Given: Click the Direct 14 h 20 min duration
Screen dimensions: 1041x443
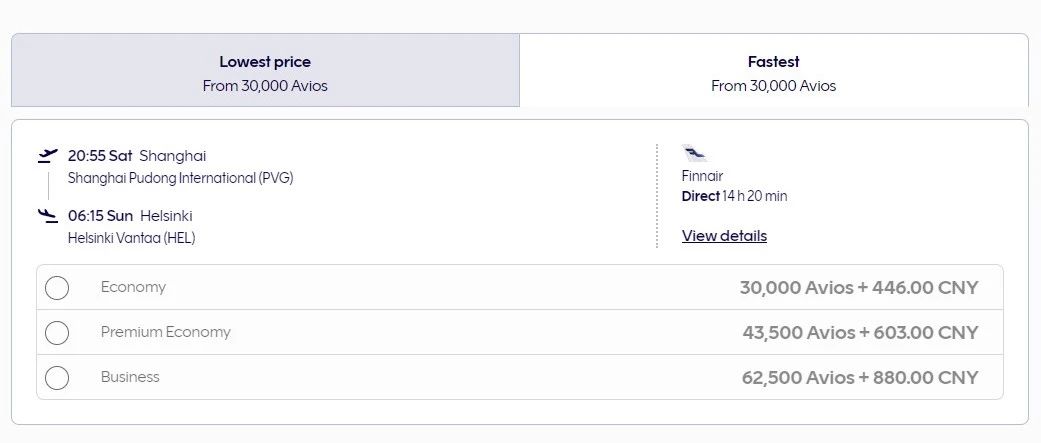Looking at the screenshot, I should pos(734,196).
